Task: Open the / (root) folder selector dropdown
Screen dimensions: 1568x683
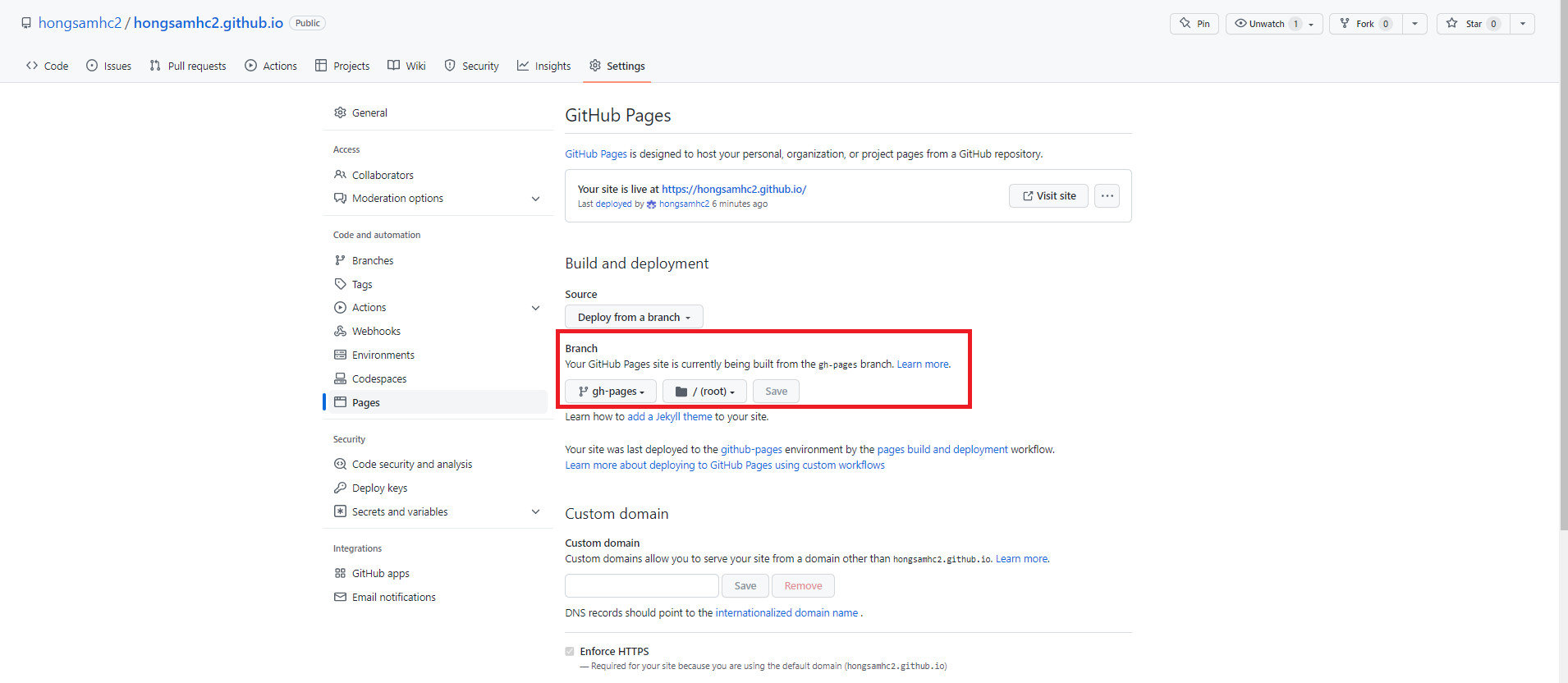Action: click(704, 392)
